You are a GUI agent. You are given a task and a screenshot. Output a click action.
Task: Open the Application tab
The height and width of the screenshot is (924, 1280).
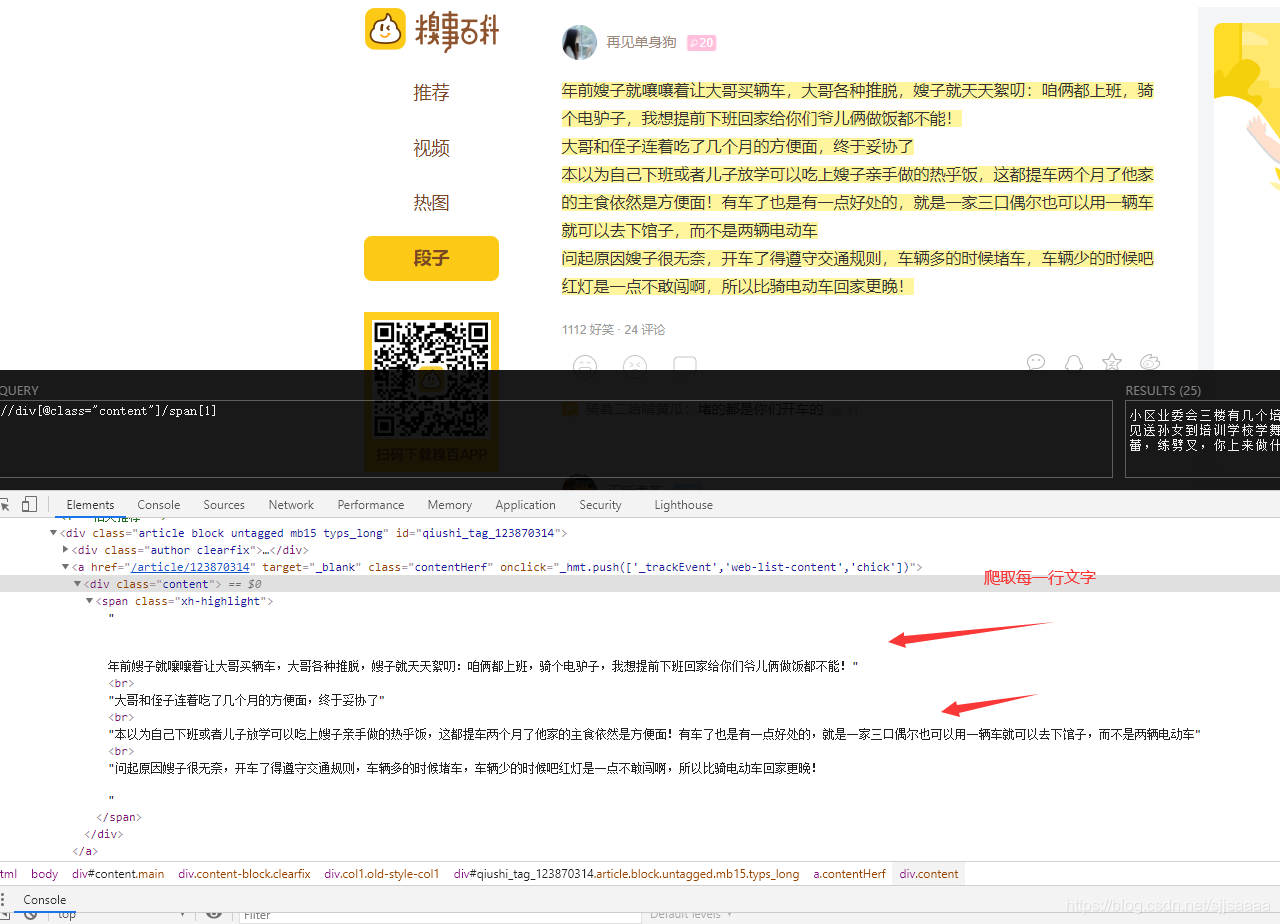pyautogui.click(x=525, y=505)
